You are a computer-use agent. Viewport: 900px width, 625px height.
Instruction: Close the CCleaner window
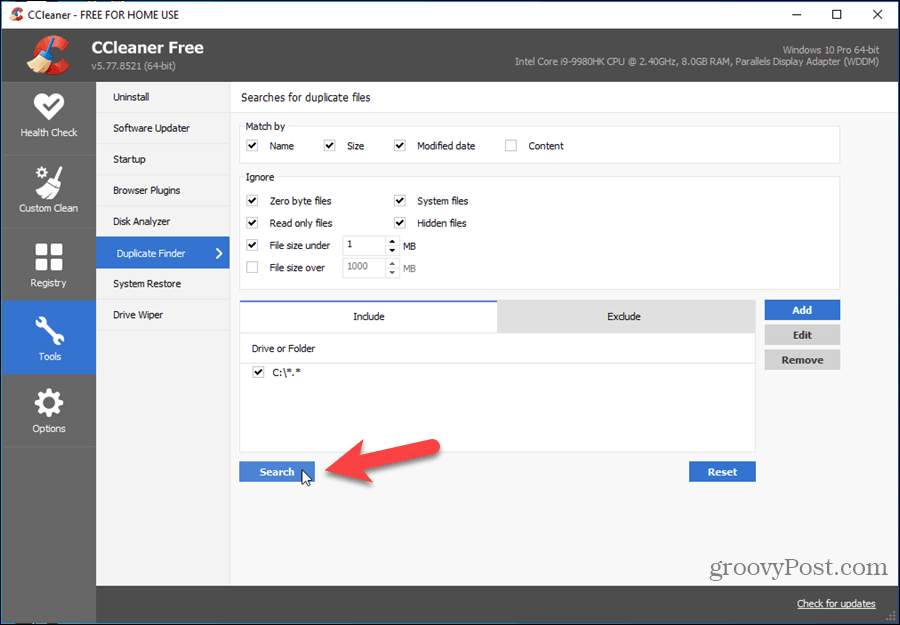point(878,14)
